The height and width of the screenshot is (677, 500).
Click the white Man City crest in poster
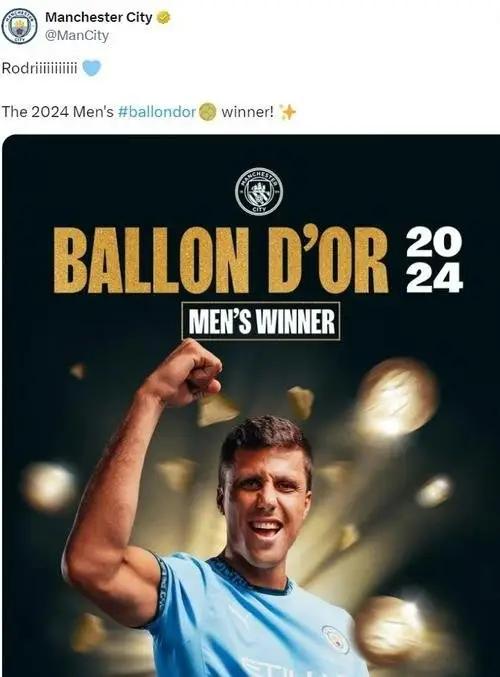coord(259,191)
